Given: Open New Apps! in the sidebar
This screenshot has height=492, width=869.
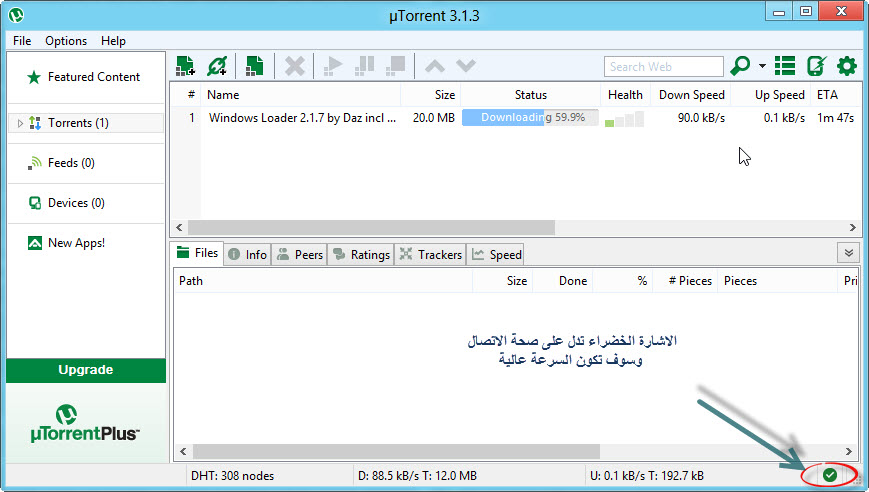Looking at the screenshot, I should point(86,243).
